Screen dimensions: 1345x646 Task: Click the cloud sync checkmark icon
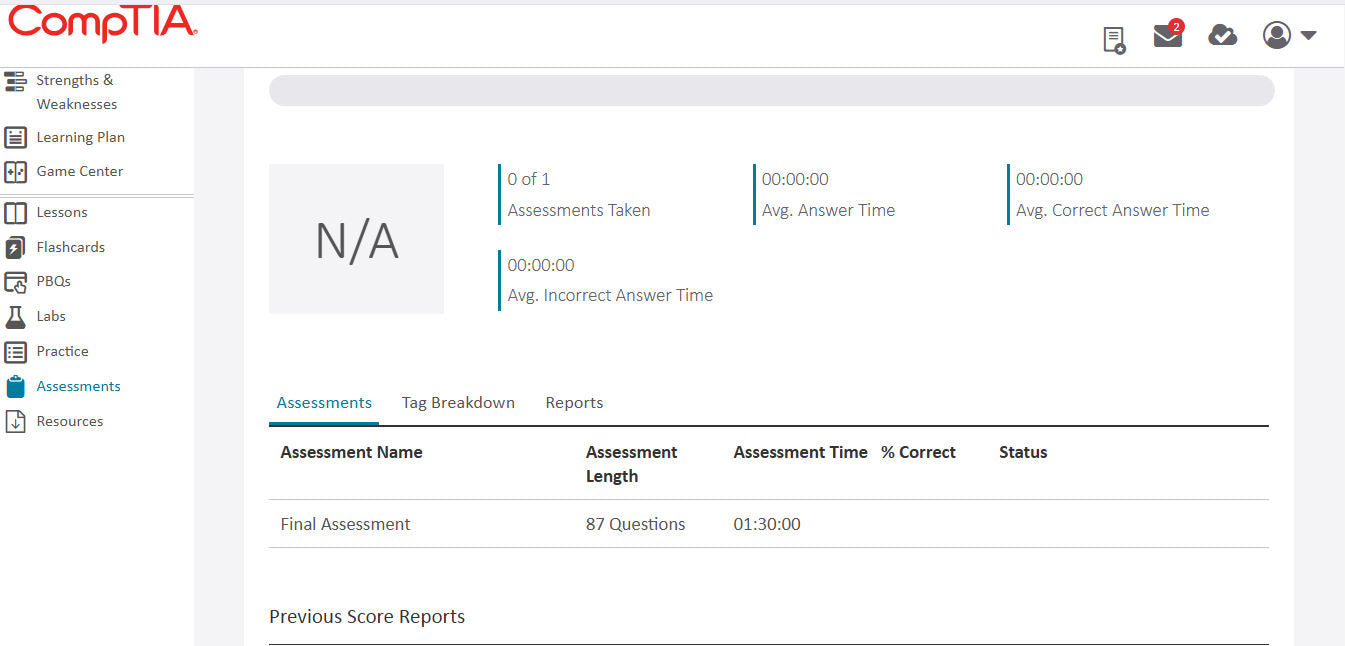pyautogui.click(x=1222, y=35)
